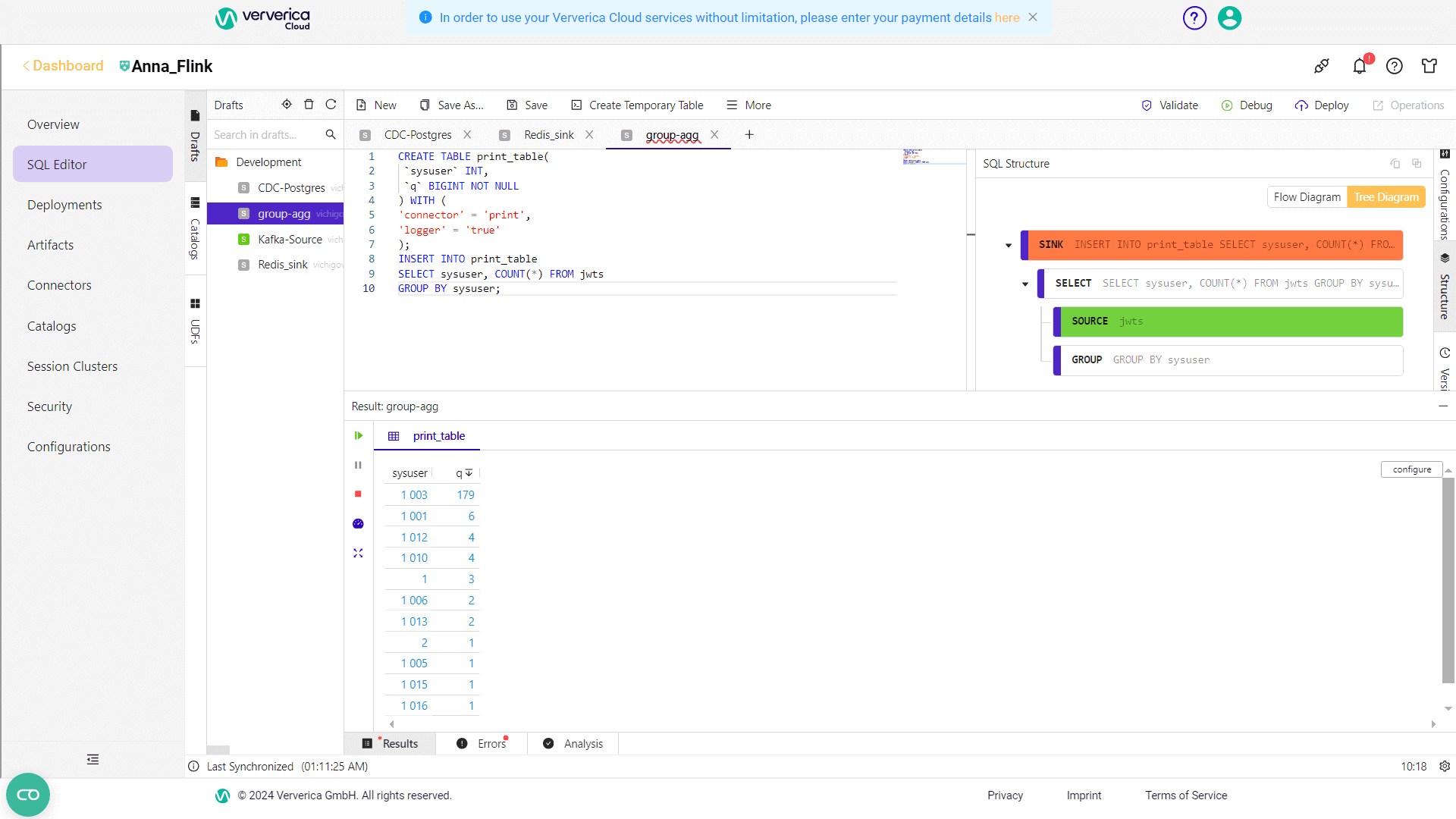Image resolution: width=1456 pixels, height=819 pixels.
Task: Switch to Tree Diagram view
Action: click(1386, 196)
